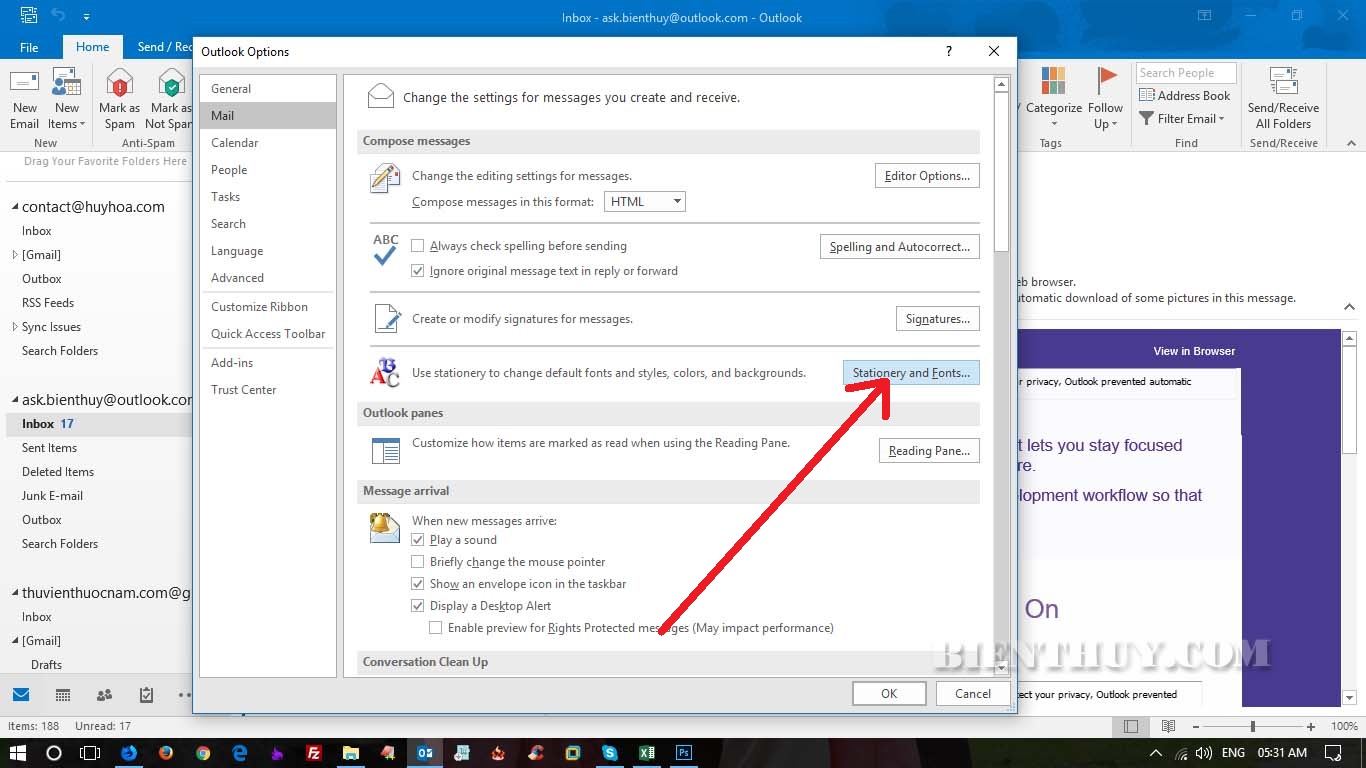
Task: Click the Reading Pane button
Action: pyautogui.click(x=929, y=451)
